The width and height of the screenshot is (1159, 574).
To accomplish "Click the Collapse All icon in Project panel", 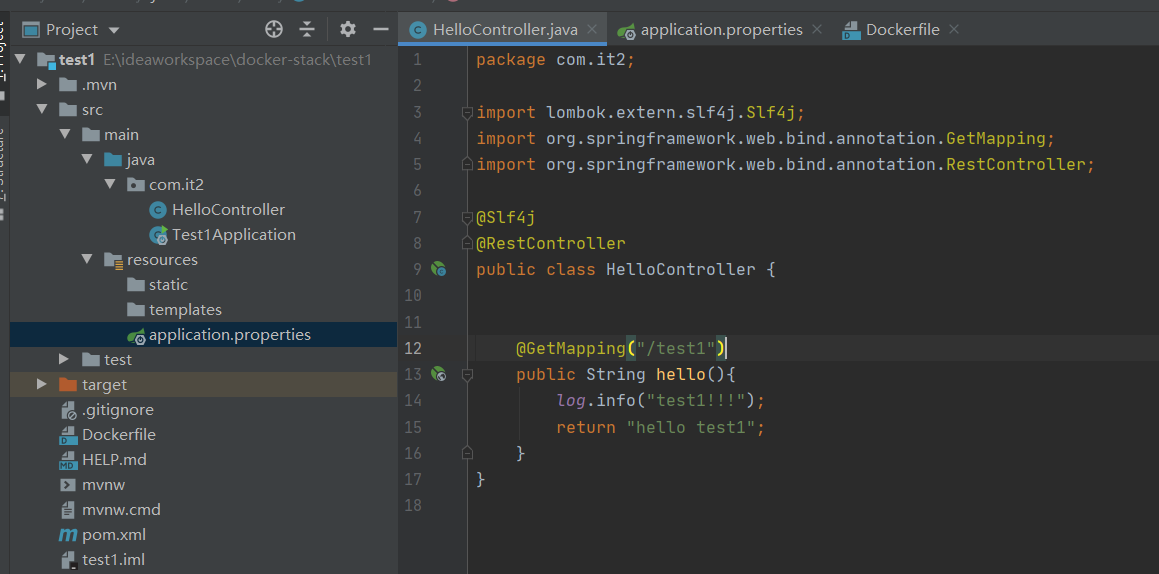I will 307,30.
